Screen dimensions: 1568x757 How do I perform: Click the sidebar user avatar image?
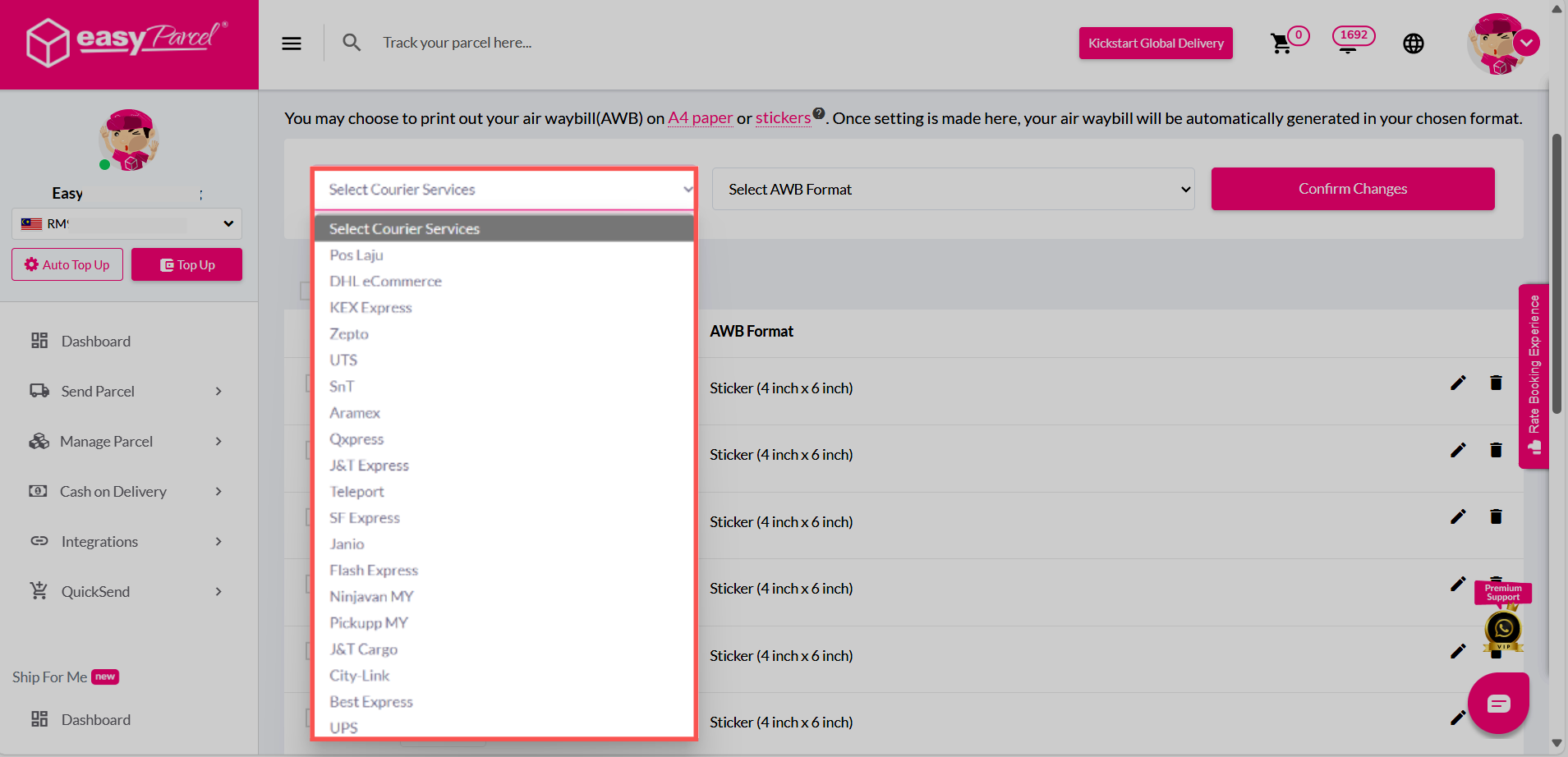click(129, 140)
